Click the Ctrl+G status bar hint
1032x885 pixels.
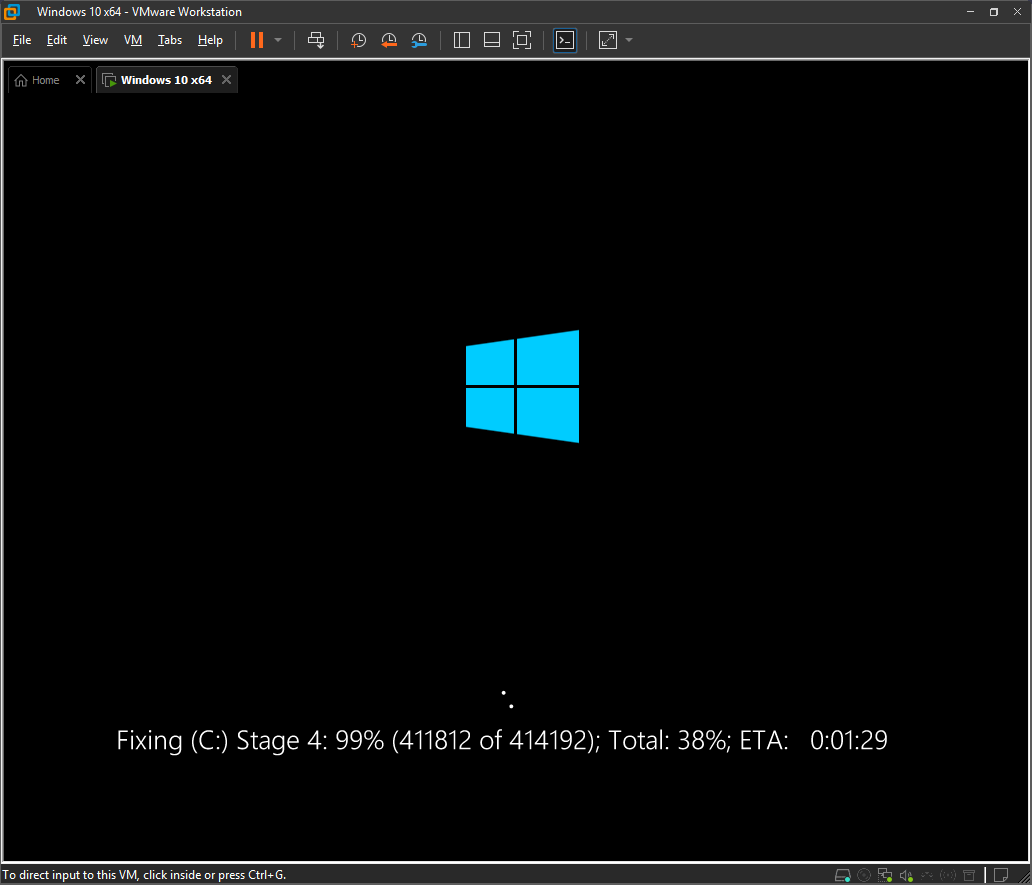pos(143,875)
